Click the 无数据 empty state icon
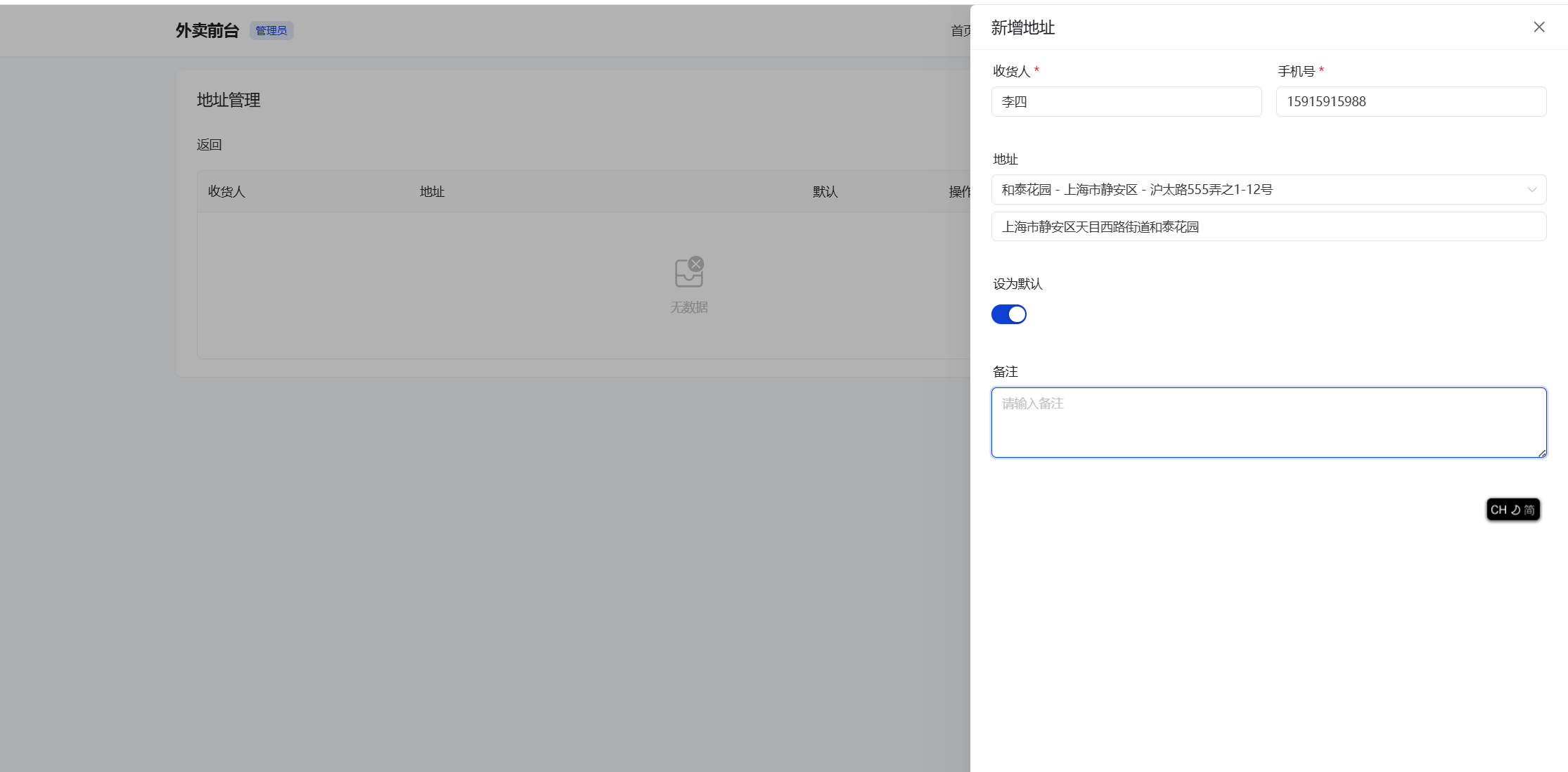1568x772 pixels. pyautogui.click(x=688, y=272)
